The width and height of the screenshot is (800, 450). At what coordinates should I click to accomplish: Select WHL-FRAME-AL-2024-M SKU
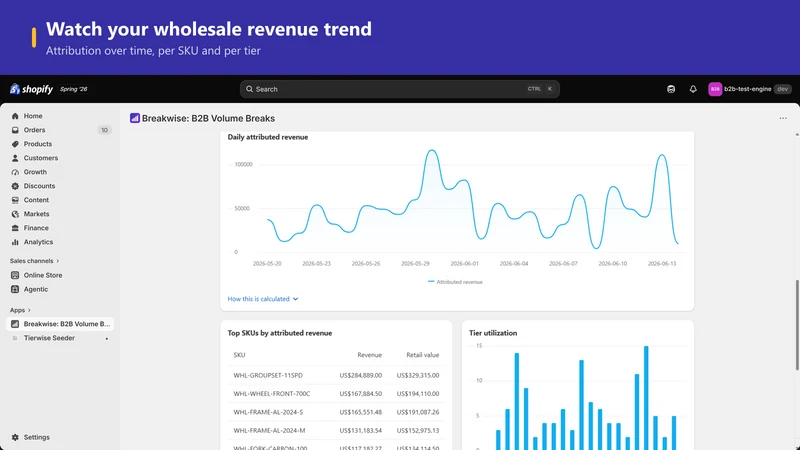coord(269,430)
